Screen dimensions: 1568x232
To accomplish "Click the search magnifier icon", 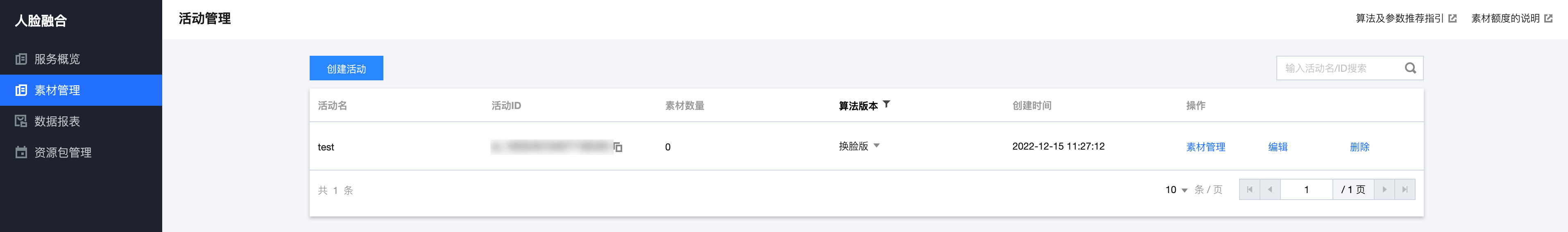I will pos(1410,68).
